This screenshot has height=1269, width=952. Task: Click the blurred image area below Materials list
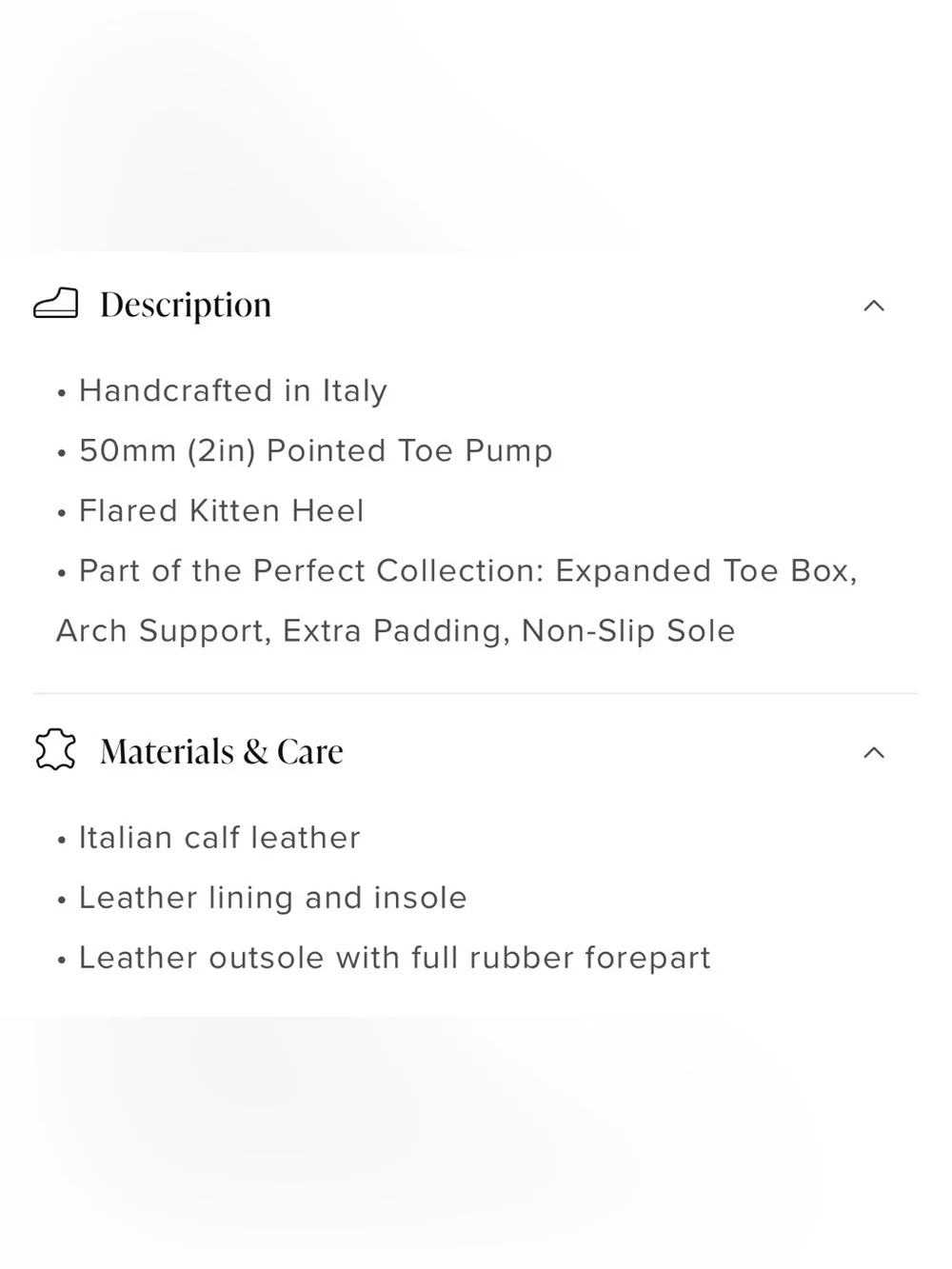476,1142
